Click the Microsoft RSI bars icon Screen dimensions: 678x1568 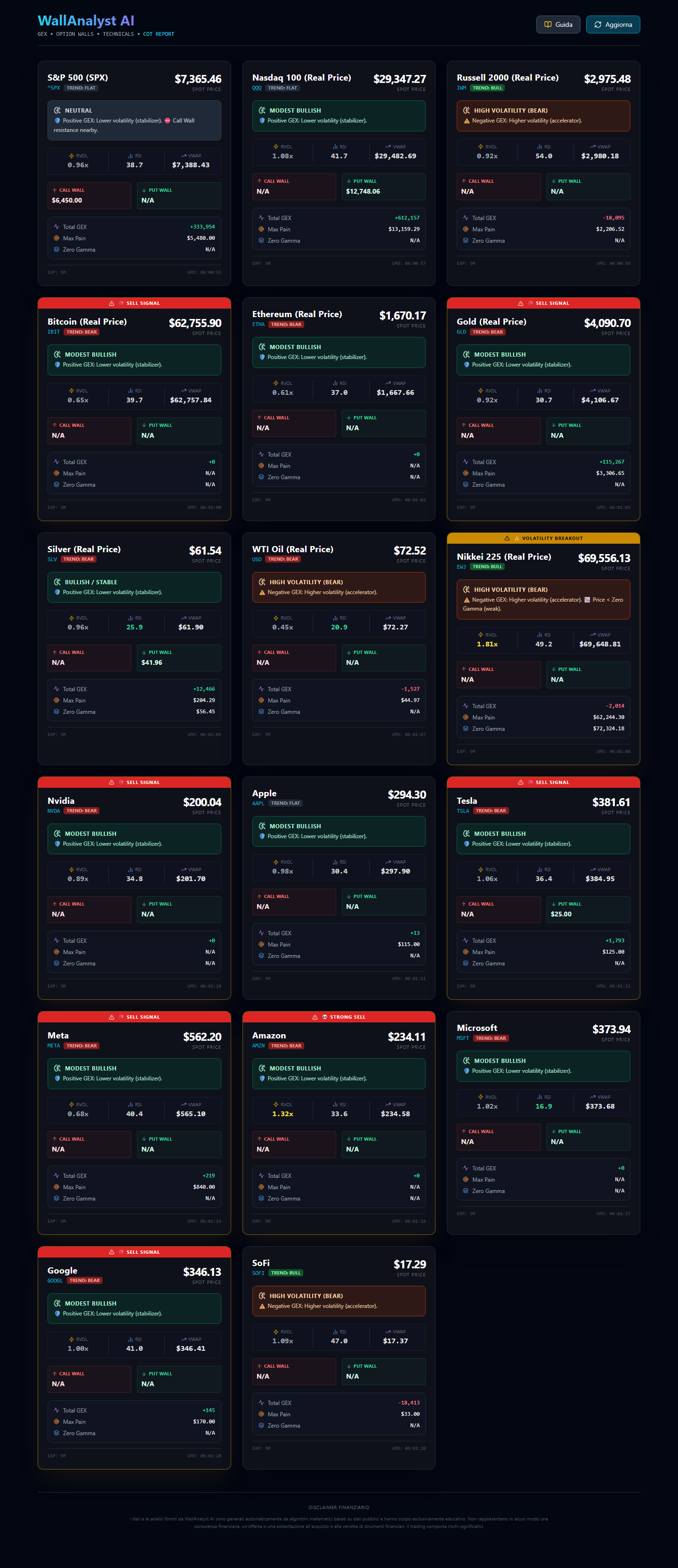pyautogui.click(x=540, y=1097)
